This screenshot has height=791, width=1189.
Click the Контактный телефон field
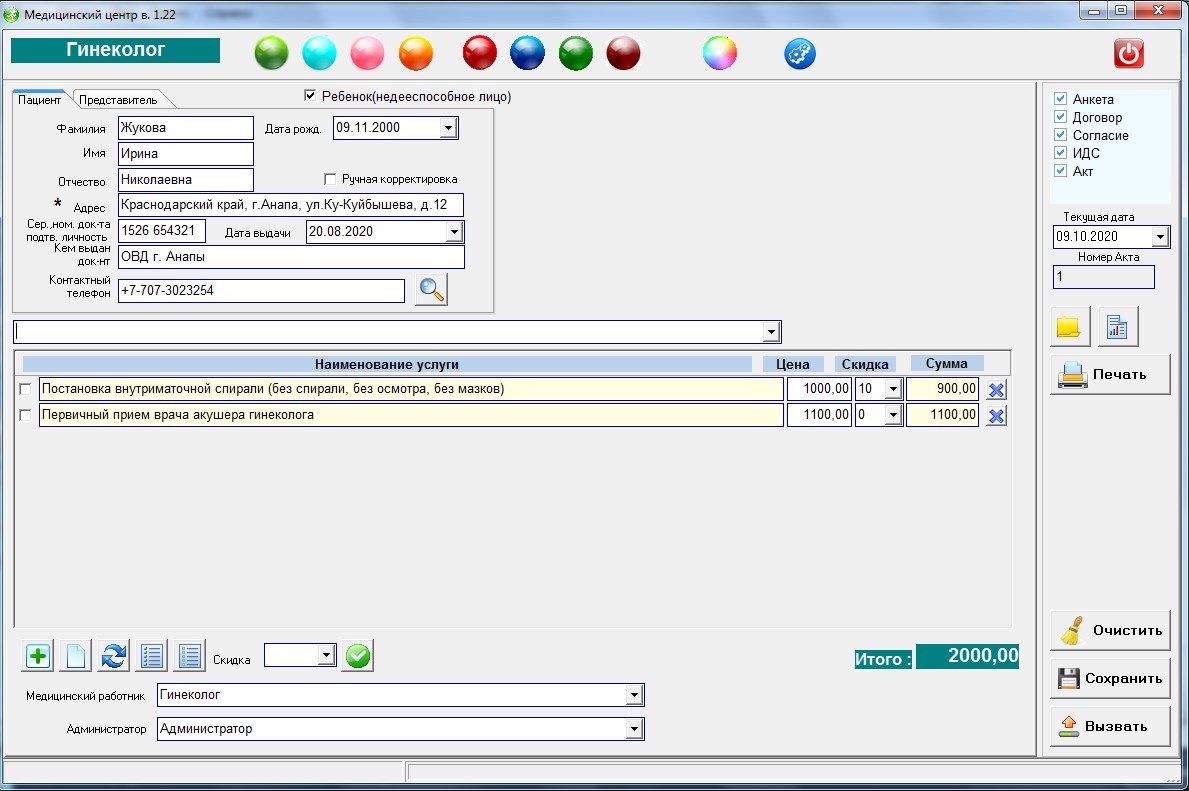[262, 290]
